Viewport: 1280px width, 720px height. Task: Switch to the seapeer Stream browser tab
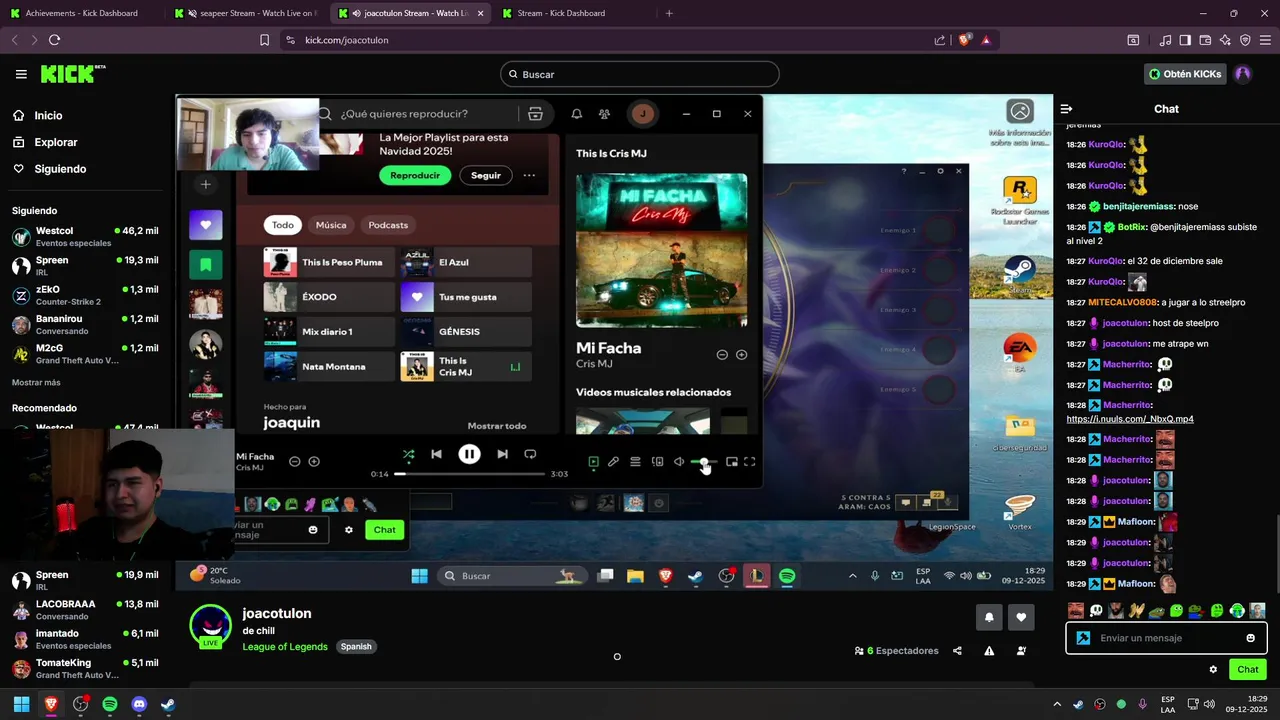[x=244, y=13]
